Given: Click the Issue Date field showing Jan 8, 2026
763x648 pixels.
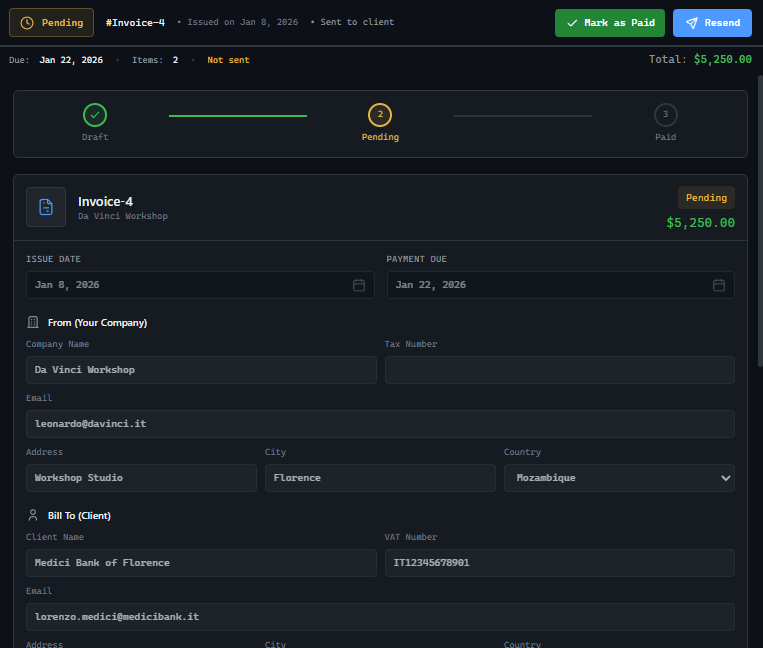Looking at the screenshot, I should [x=200, y=285].
